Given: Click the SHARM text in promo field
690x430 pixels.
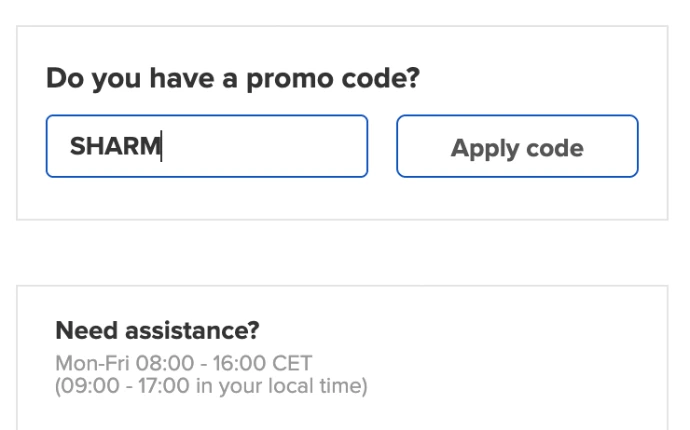Looking at the screenshot, I should pyautogui.click(x=114, y=147).
